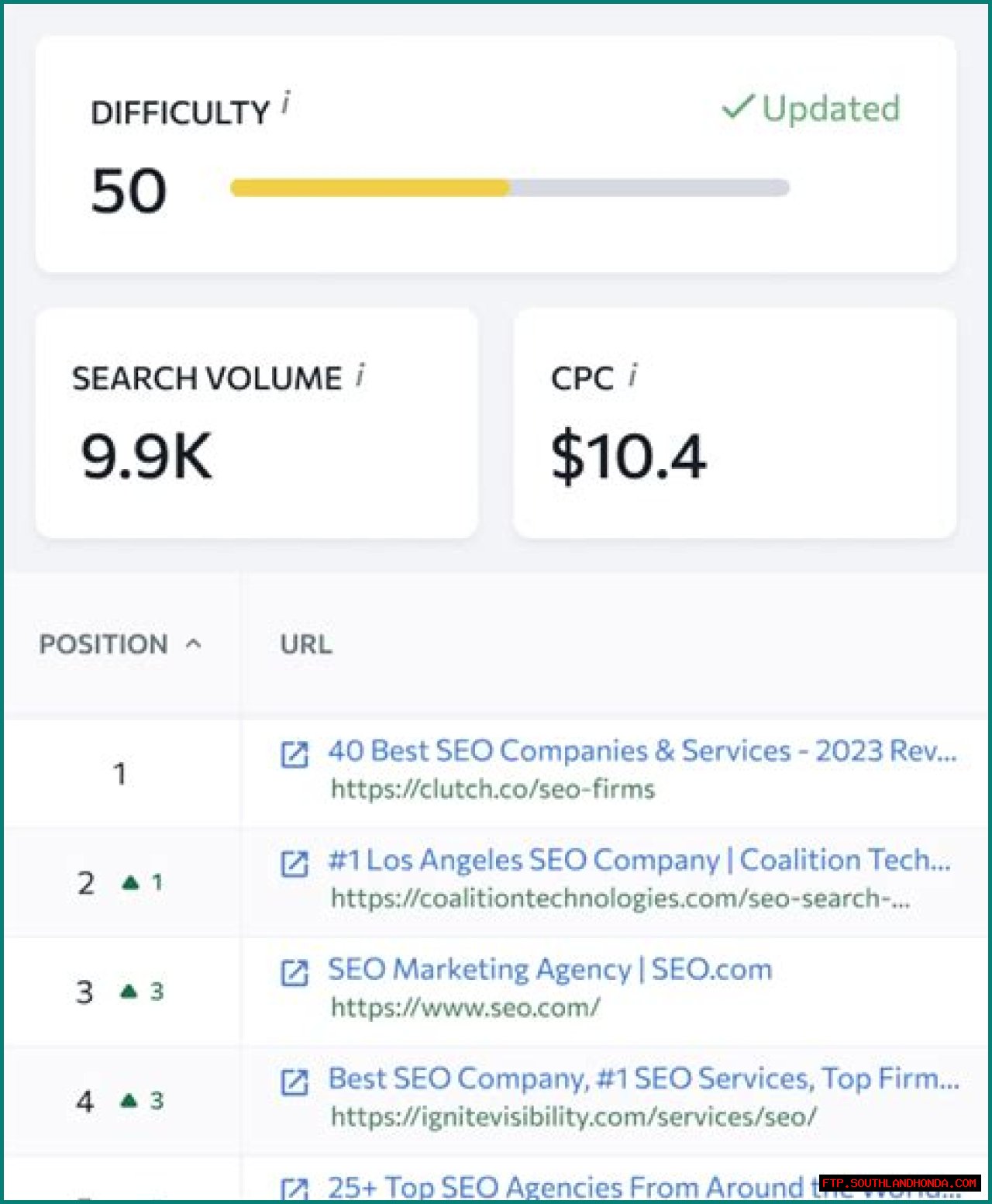The image size is (992, 1204).
Task: Open the #1 Los Angeles SEO Company link
Action: point(639,860)
